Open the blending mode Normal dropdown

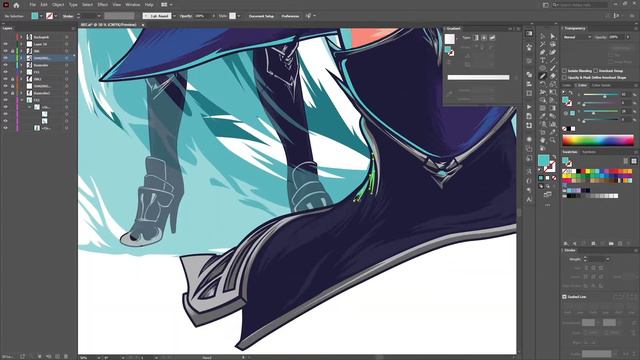(x=577, y=37)
